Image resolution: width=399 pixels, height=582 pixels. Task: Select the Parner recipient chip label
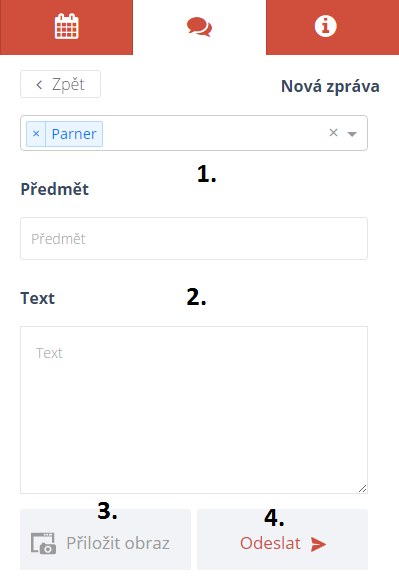tap(74, 134)
